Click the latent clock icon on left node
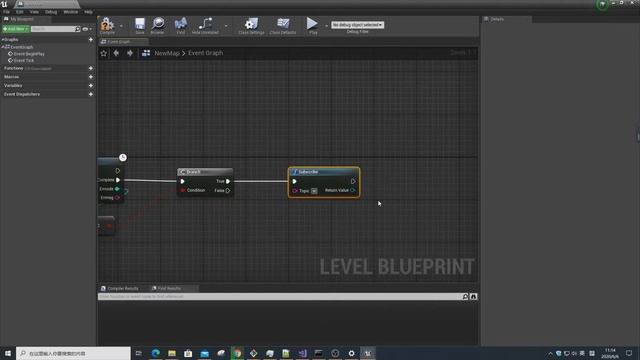This screenshot has height=360, width=640. click(x=123, y=158)
